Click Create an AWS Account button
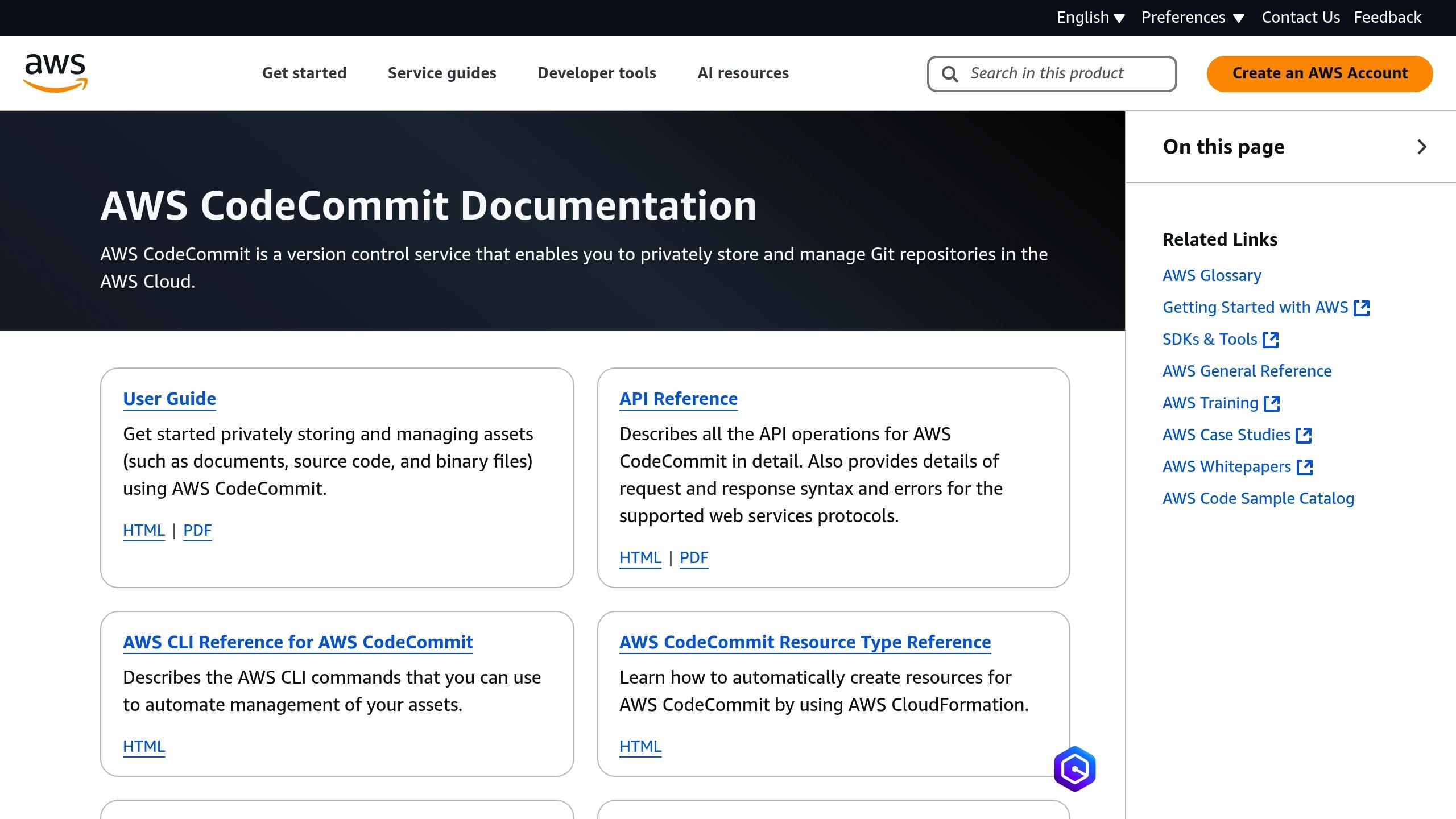Viewport: 1456px width, 819px height. tap(1319, 73)
